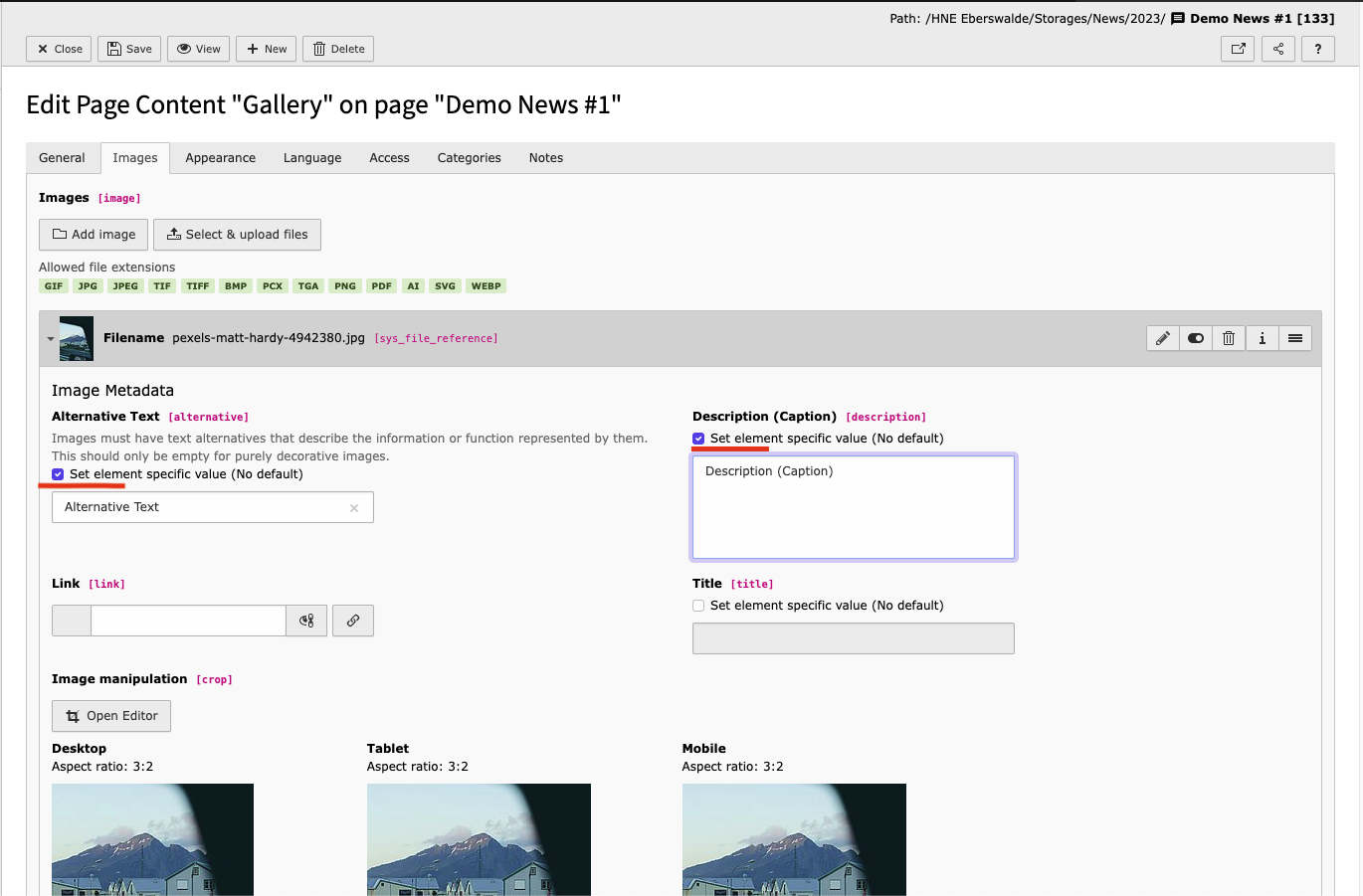Collapse the image file reference panel
The height and width of the screenshot is (896, 1363).
pyautogui.click(x=51, y=339)
